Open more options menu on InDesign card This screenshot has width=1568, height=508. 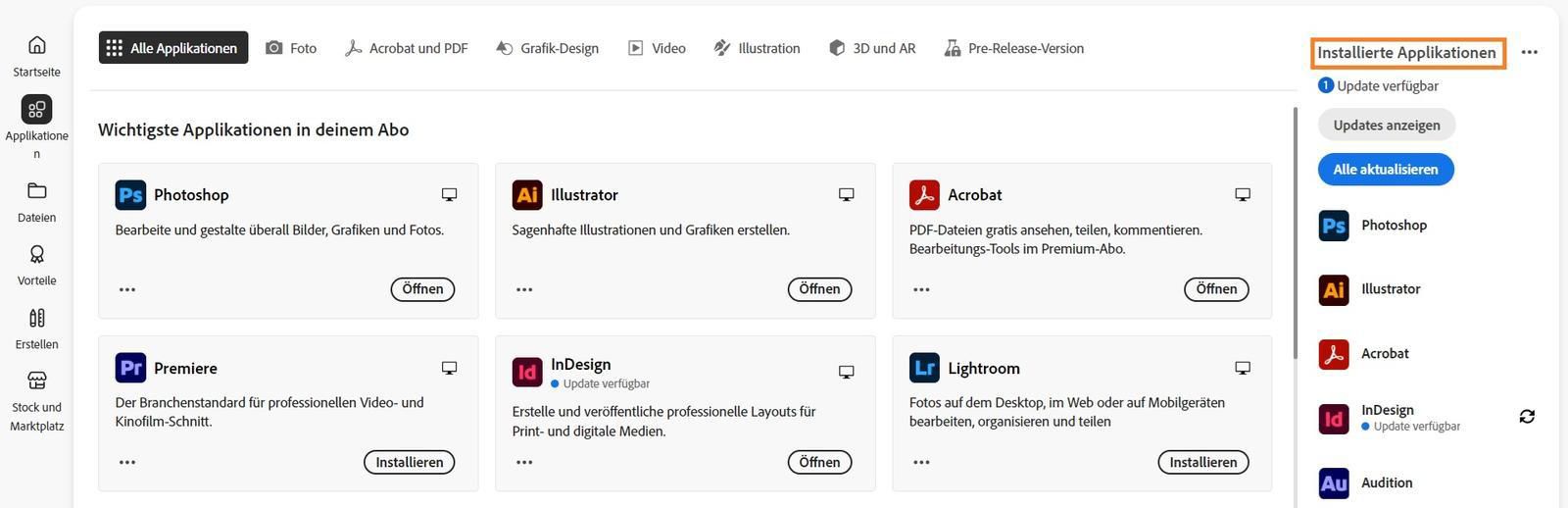pyautogui.click(x=524, y=462)
